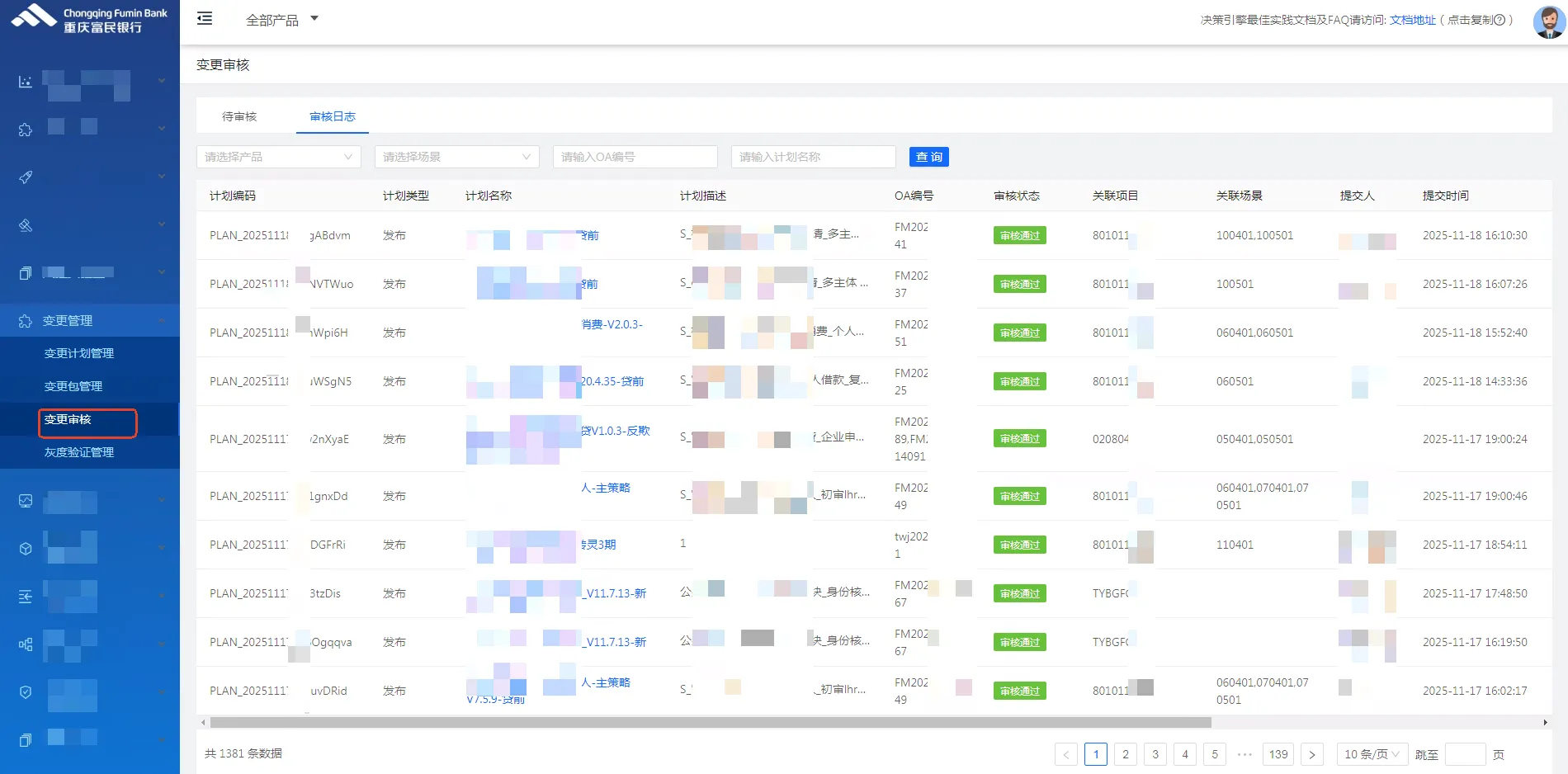The height and width of the screenshot is (774, 1568).
Task: Collapse the sidebar with the hamburger icon
Action: 205,19
